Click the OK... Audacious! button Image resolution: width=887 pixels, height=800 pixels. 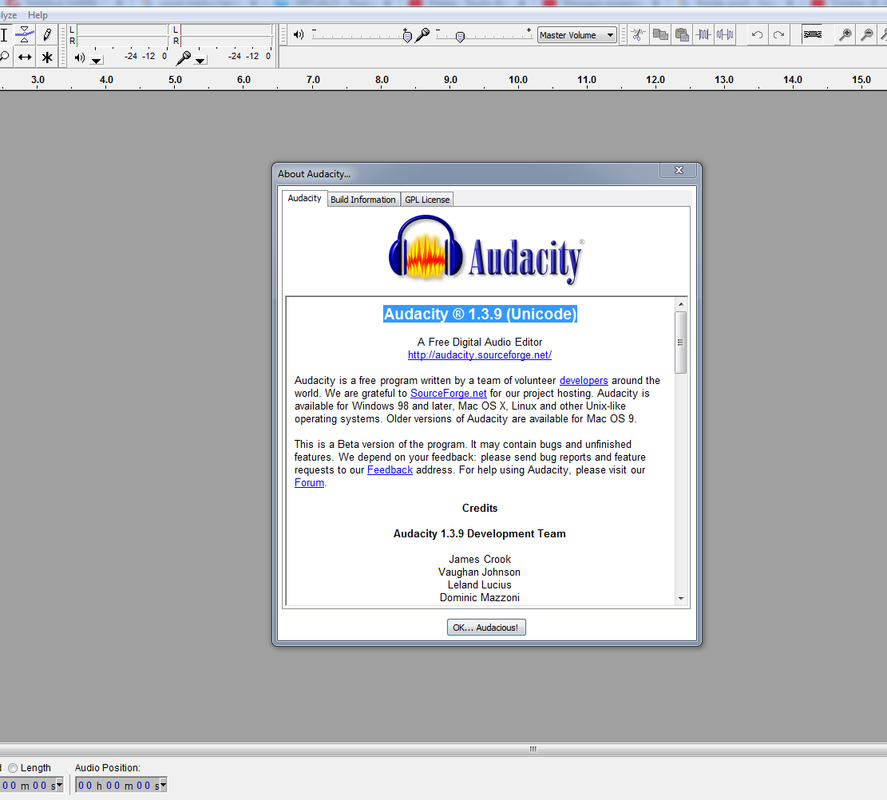486,627
